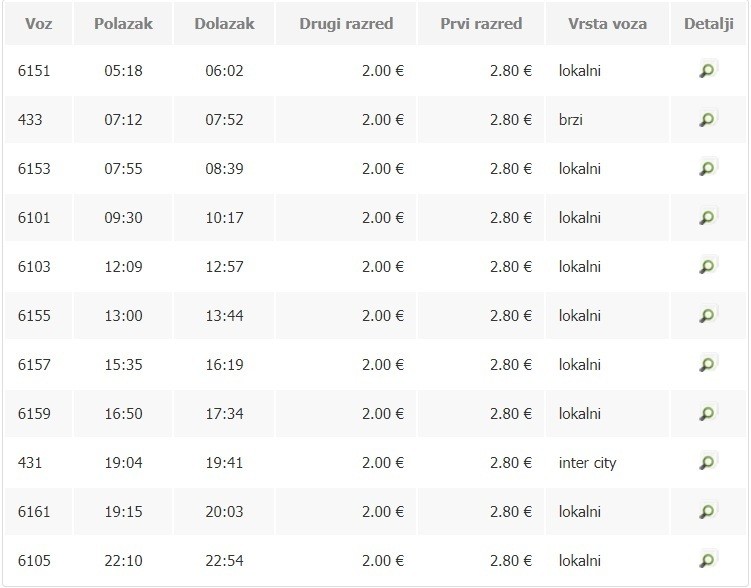Click magnifier icon for train 6103
The height and width of the screenshot is (588, 751).
tap(707, 267)
